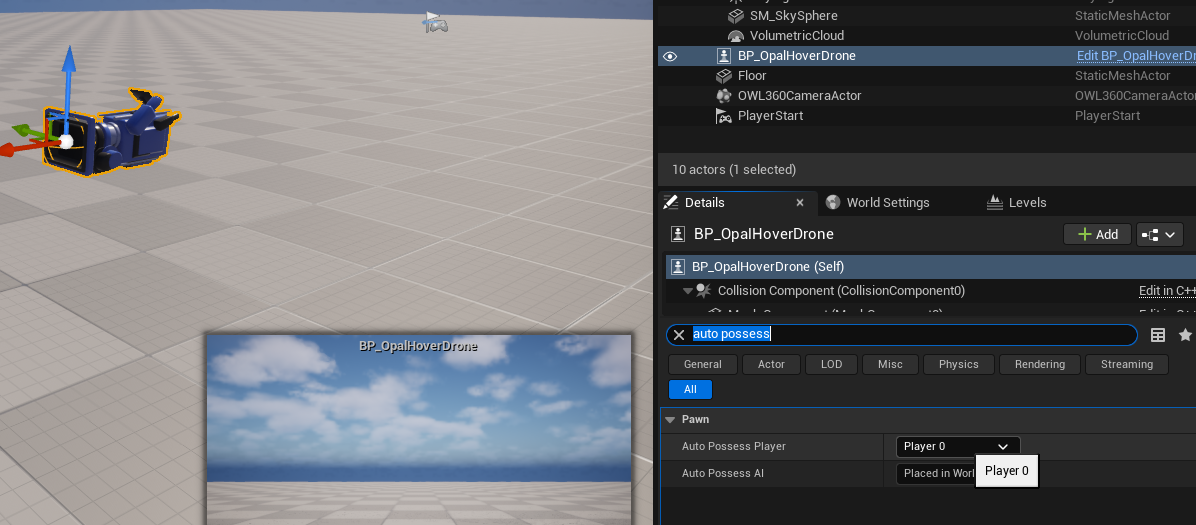1196x525 pixels.
Task: Click the Add component button
Action: click(x=1098, y=234)
